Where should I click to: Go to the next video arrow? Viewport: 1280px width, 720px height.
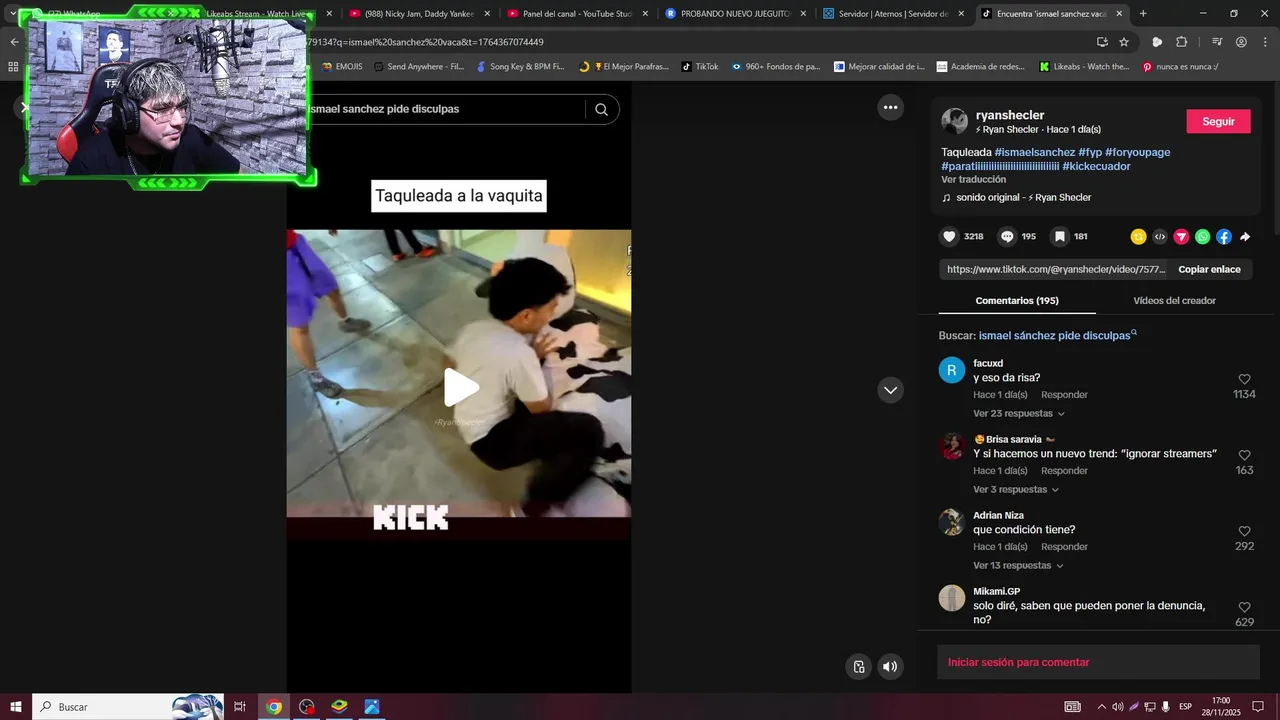click(890, 390)
